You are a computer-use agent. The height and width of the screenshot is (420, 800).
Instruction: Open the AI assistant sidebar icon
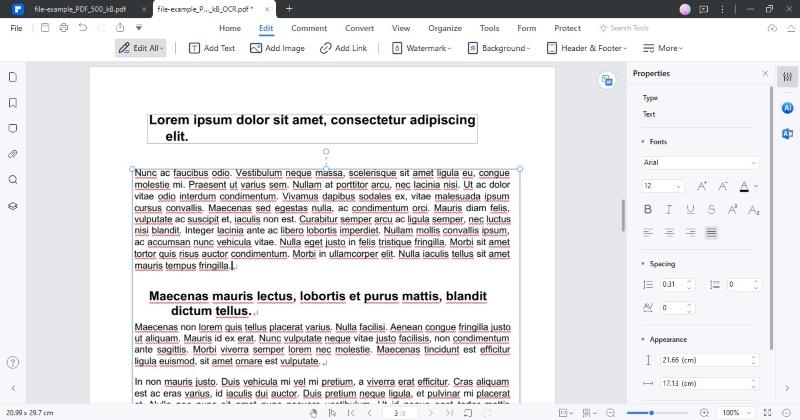788,107
